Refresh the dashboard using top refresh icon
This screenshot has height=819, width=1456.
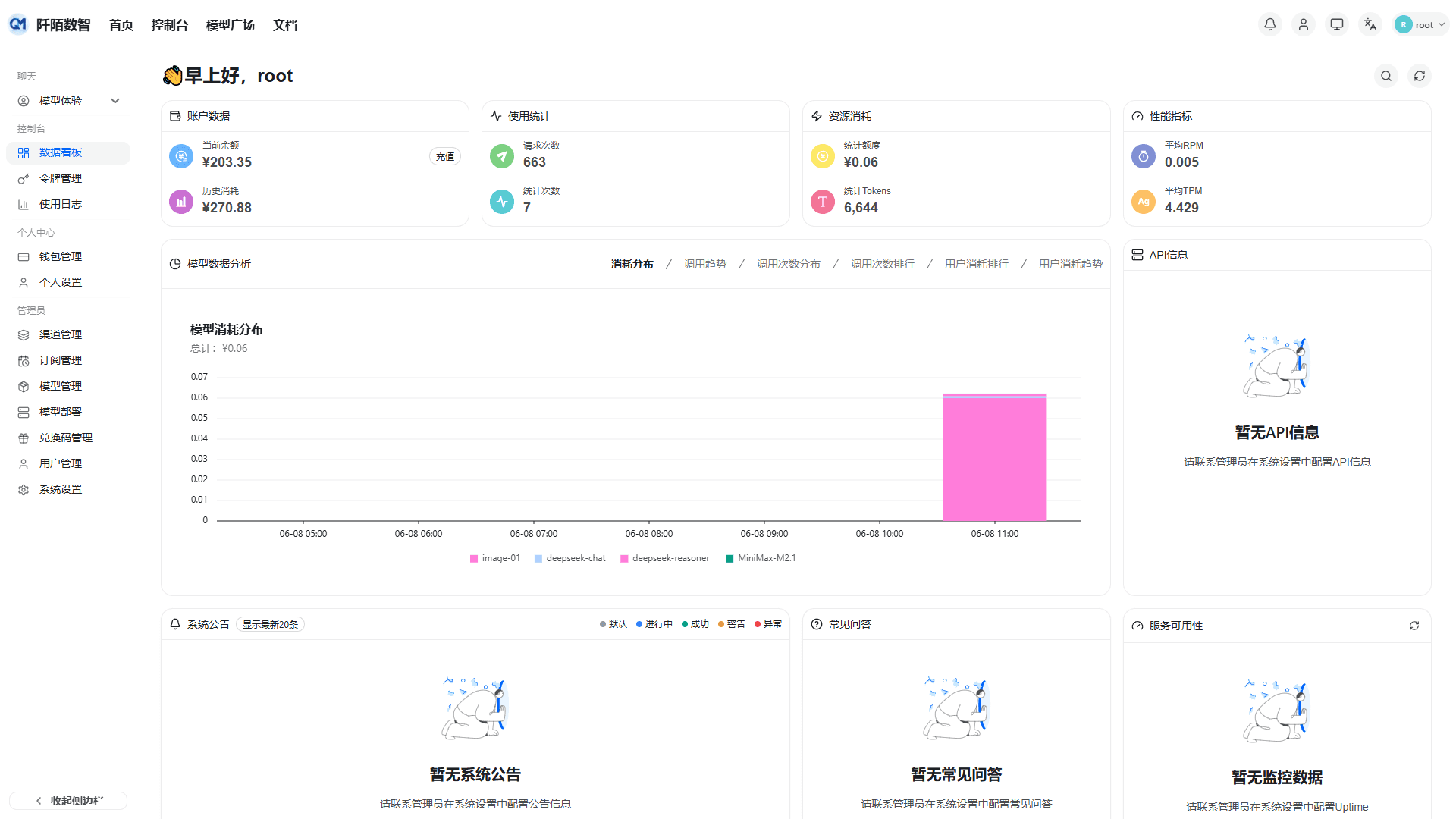point(1420,76)
